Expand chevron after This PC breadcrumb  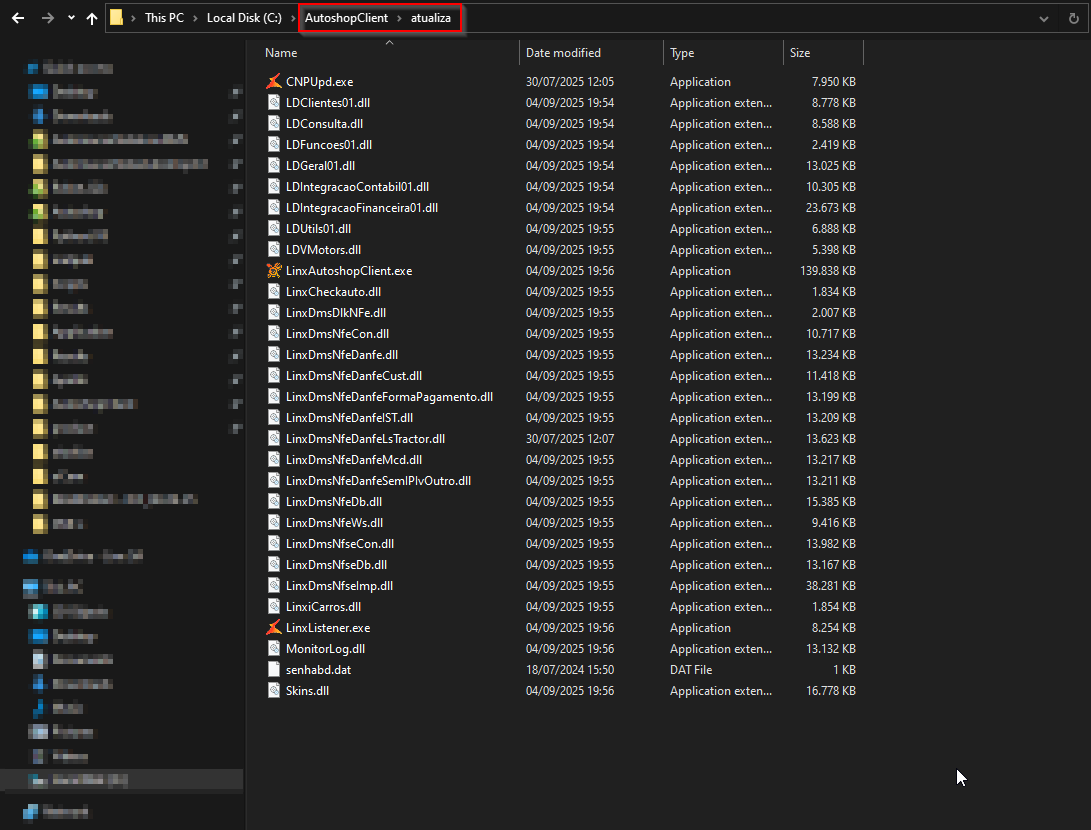196,18
